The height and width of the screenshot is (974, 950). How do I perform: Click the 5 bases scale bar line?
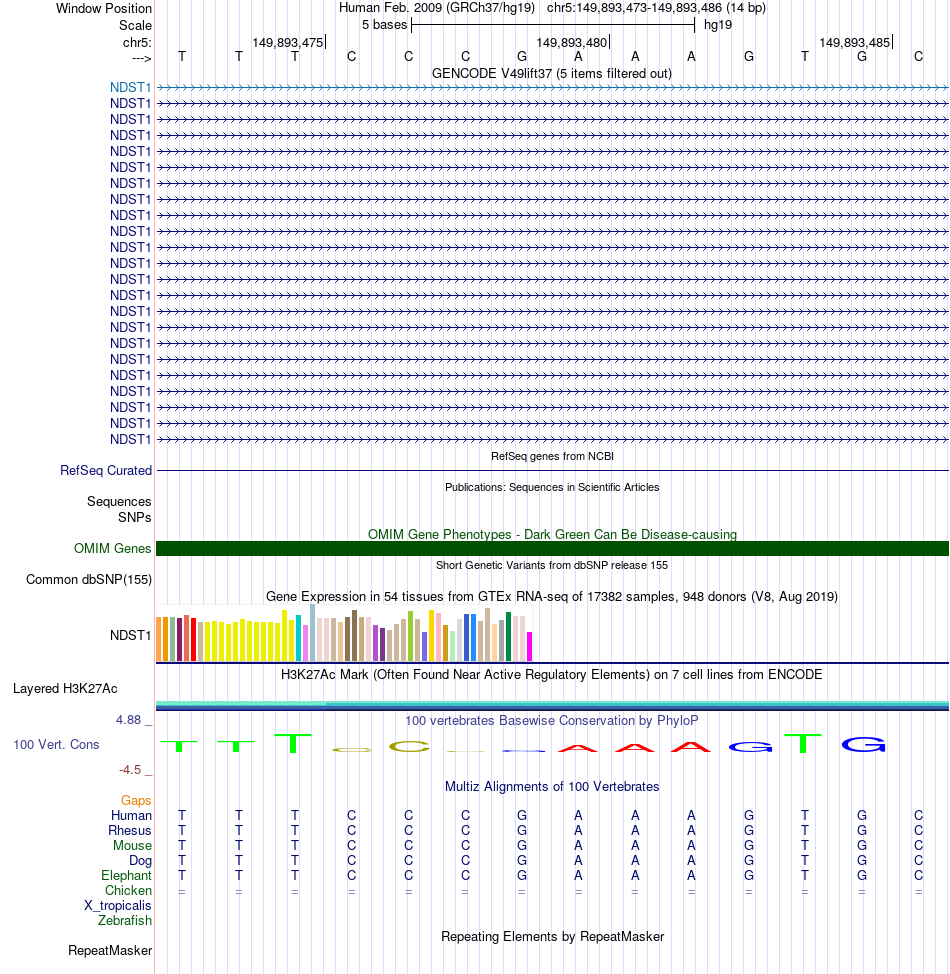[553, 25]
